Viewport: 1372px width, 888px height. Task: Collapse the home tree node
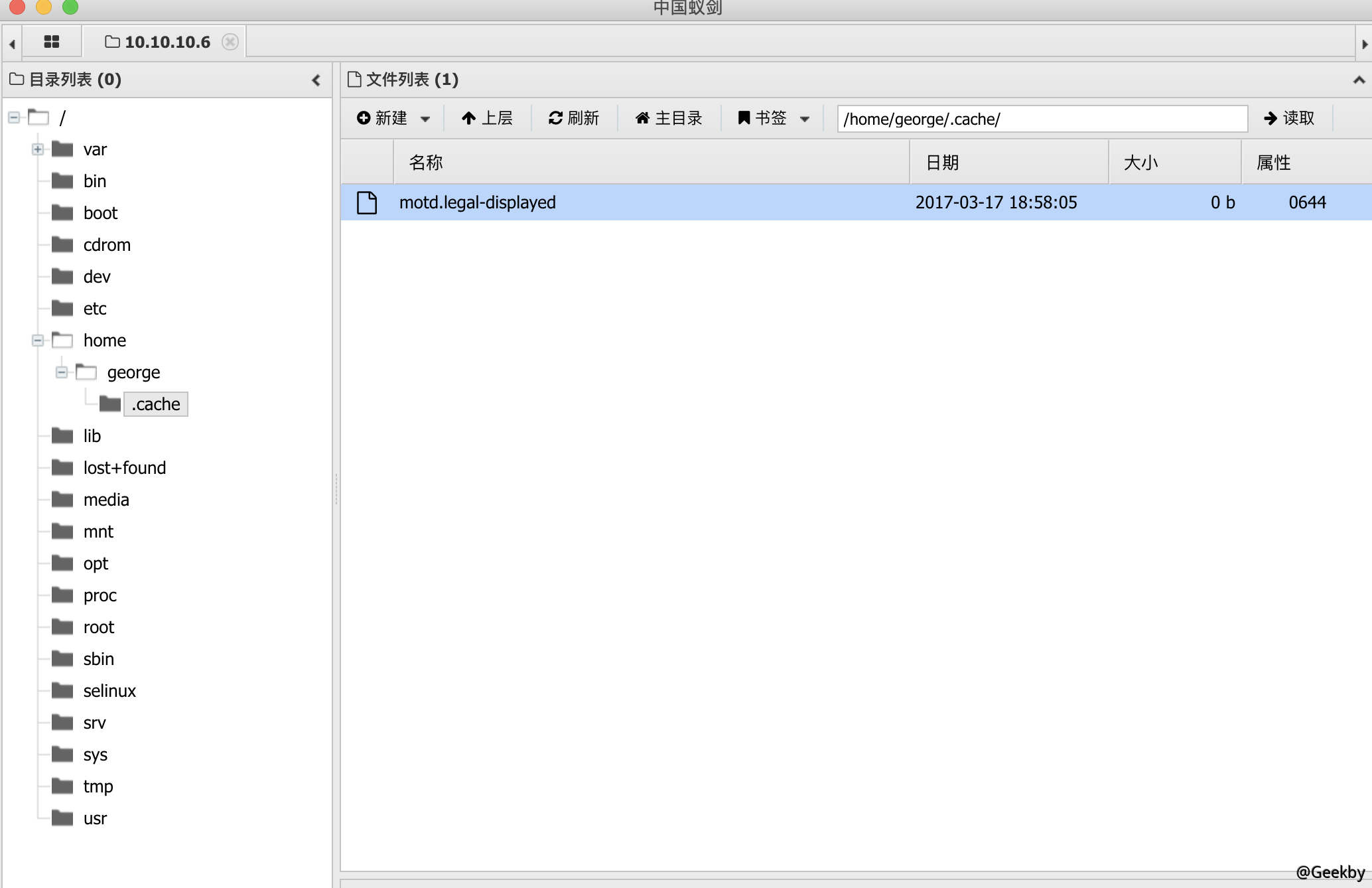[38, 340]
